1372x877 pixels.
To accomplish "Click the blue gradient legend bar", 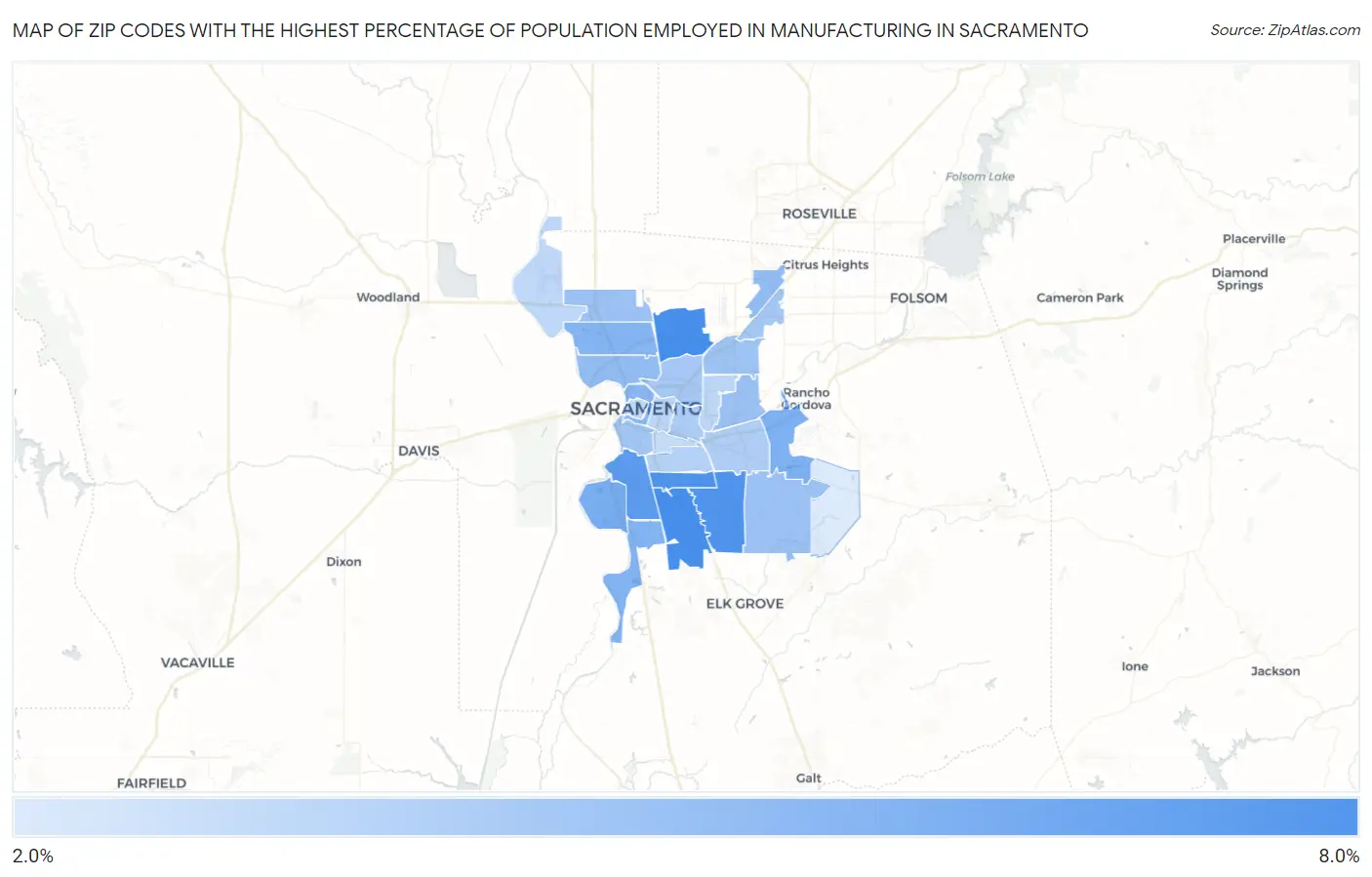I will pos(685,817).
